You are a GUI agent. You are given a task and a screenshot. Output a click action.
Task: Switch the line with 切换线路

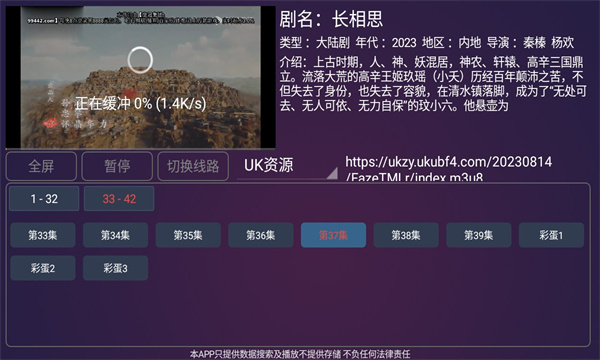[x=193, y=166]
